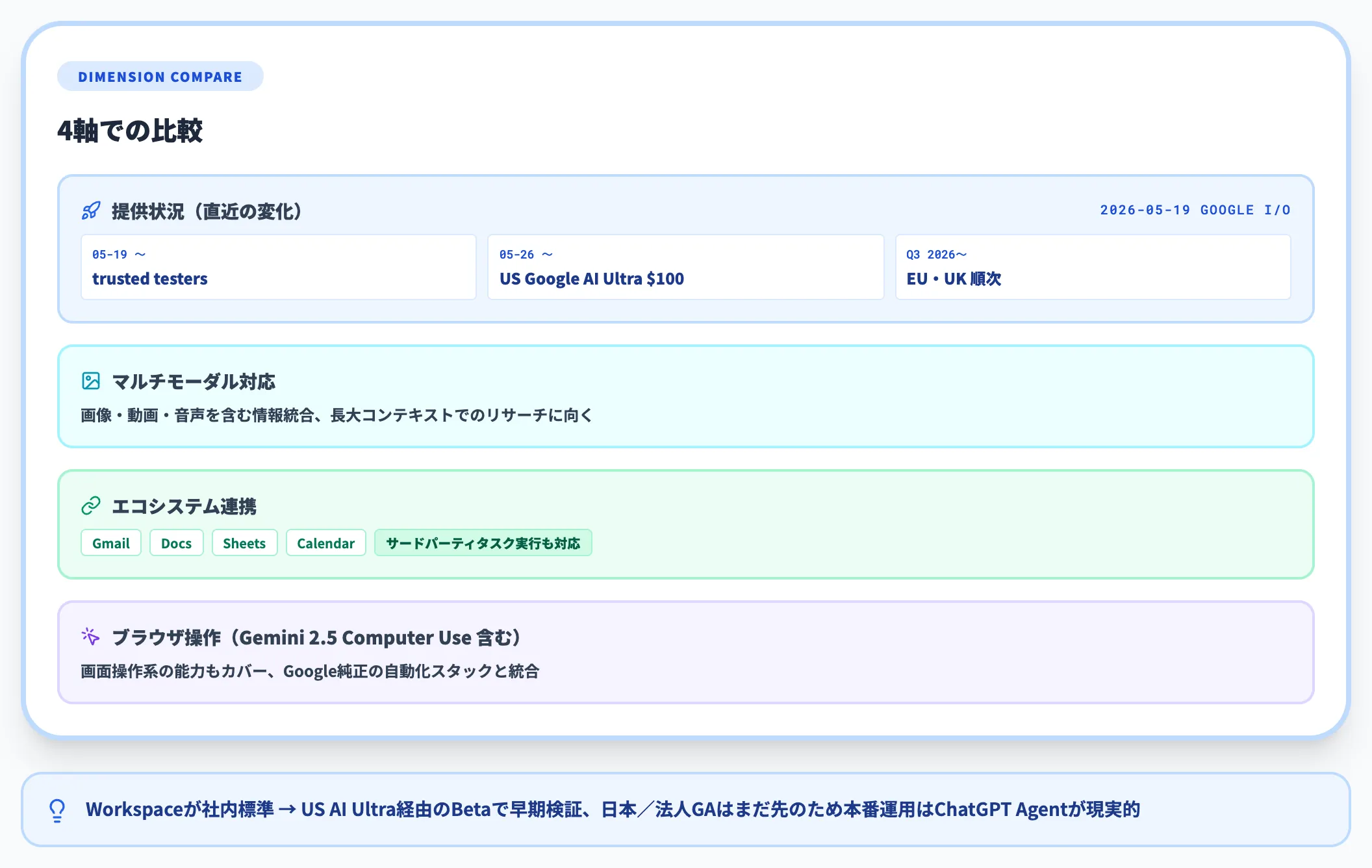Click the 05-19 ～ date label

coord(119,255)
